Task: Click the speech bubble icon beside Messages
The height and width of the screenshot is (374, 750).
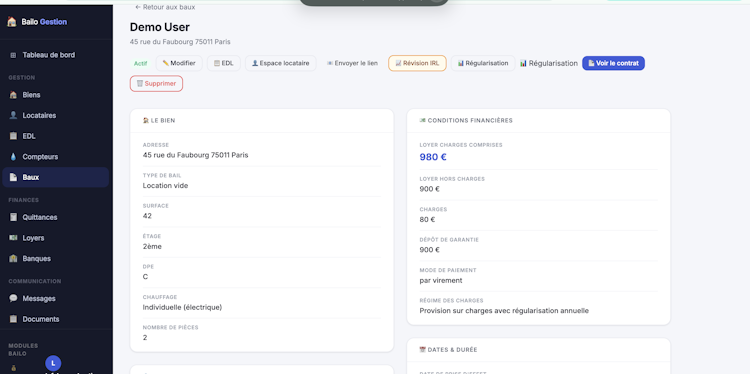Action: 13,298
